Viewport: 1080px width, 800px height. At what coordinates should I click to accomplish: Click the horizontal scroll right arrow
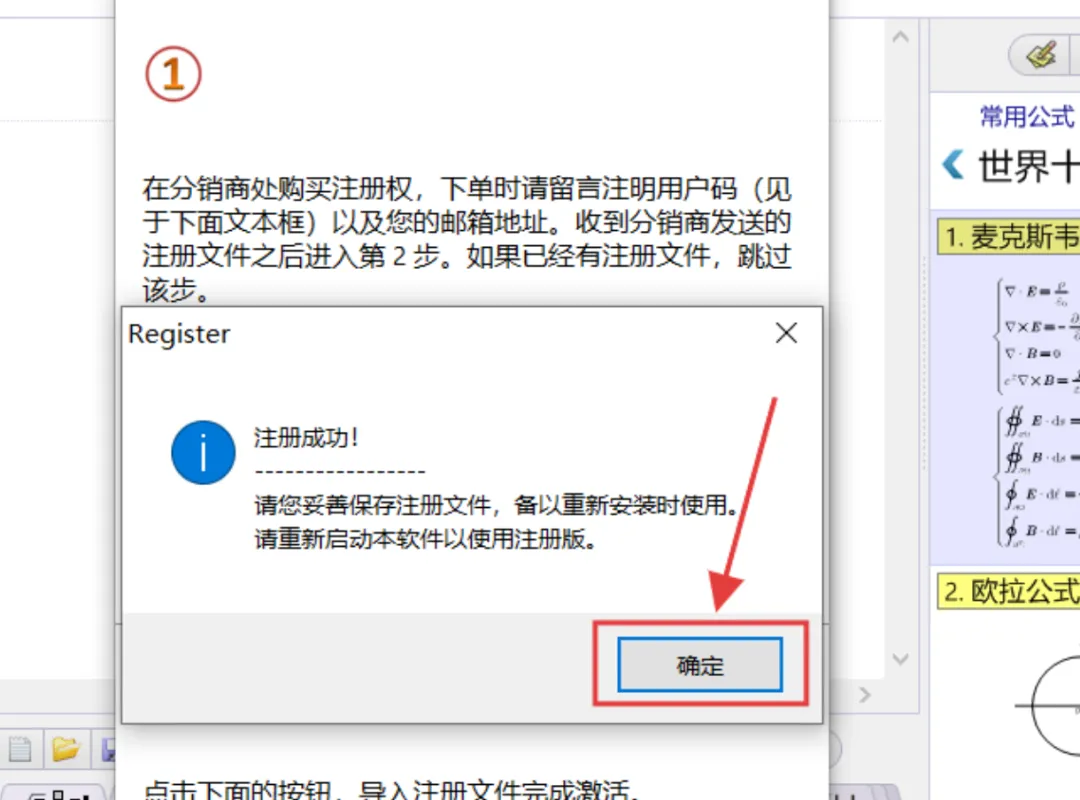pos(864,695)
